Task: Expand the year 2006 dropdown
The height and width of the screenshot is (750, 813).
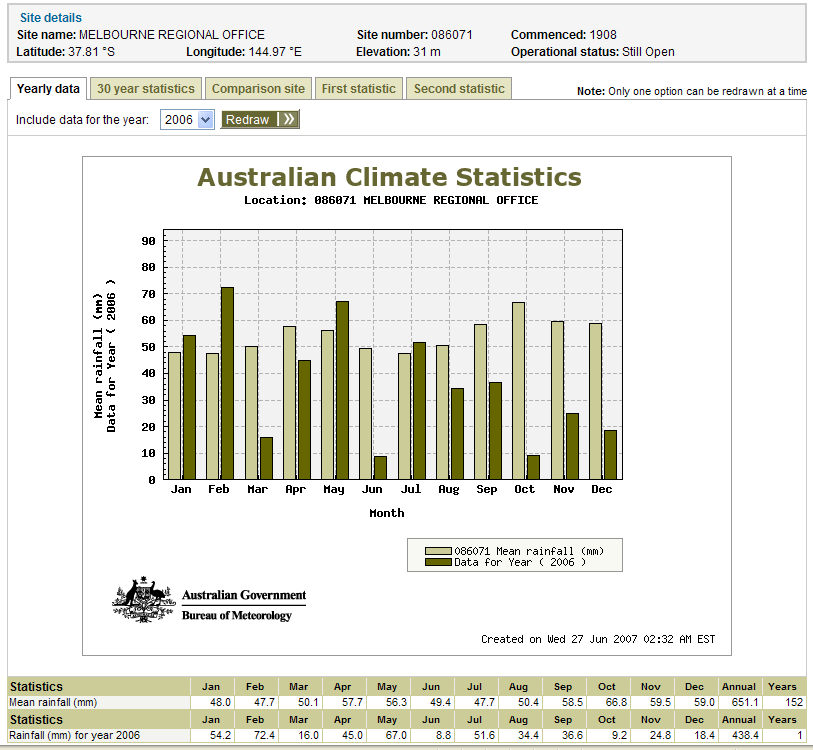Action: pyautogui.click(x=187, y=120)
